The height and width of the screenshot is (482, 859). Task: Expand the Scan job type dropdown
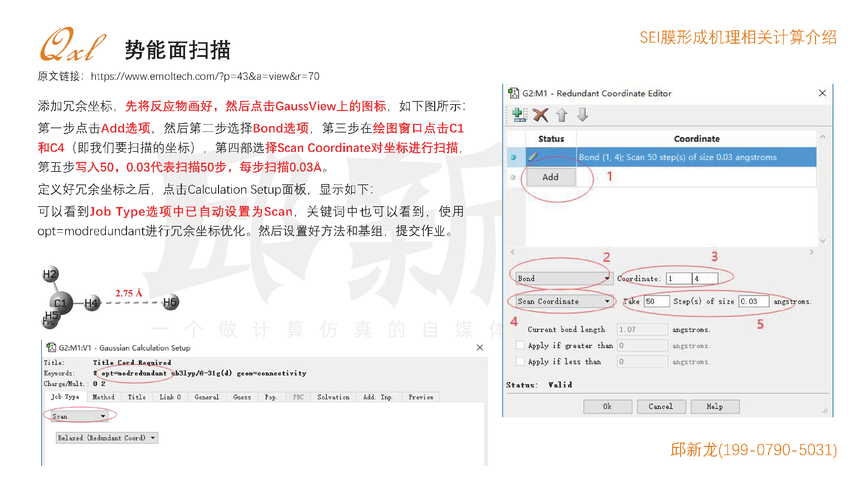point(80,416)
